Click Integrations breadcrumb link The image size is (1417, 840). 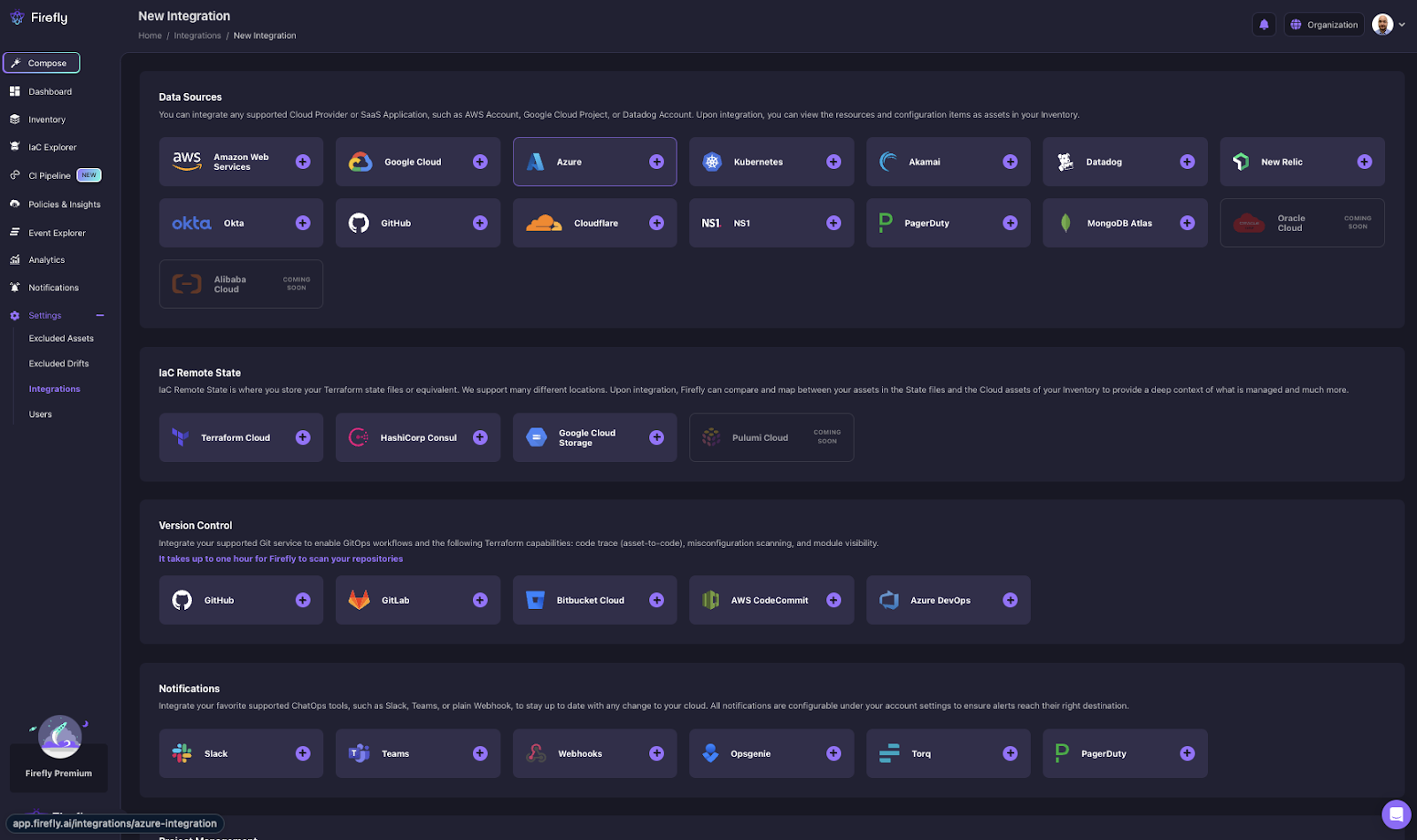[197, 35]
